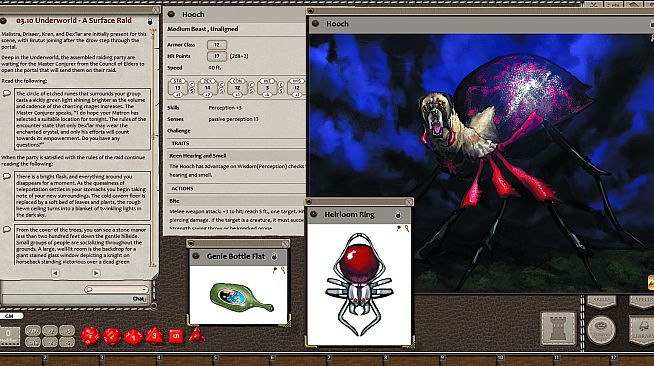This screenshot has width=654, height=366.
Task: Toggle the +2 modifier button
Action: 50,331
